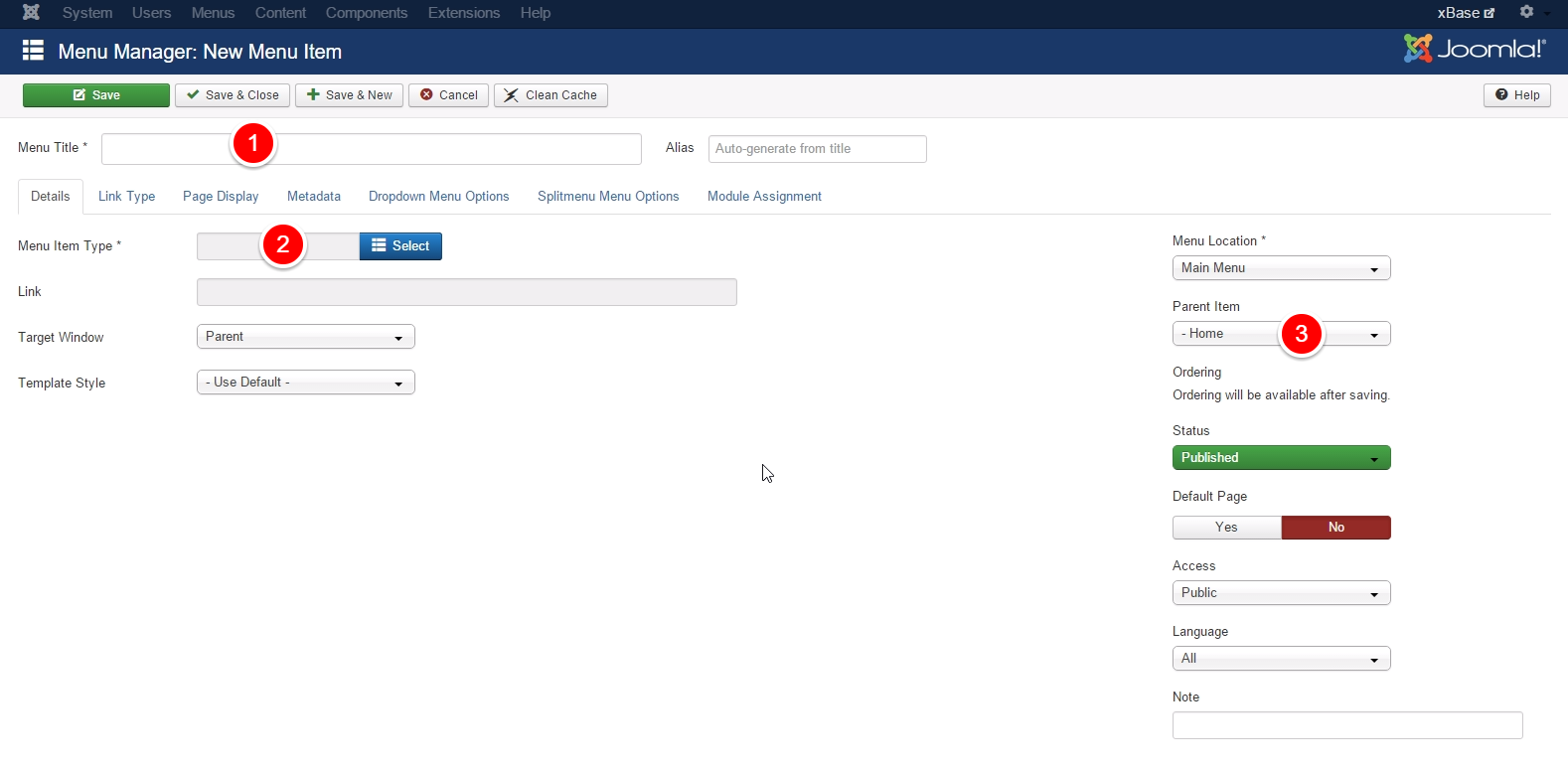Focus the Menu Title field
The width and height of the screenshot is (1568, 772).
[x=372, y=149]
